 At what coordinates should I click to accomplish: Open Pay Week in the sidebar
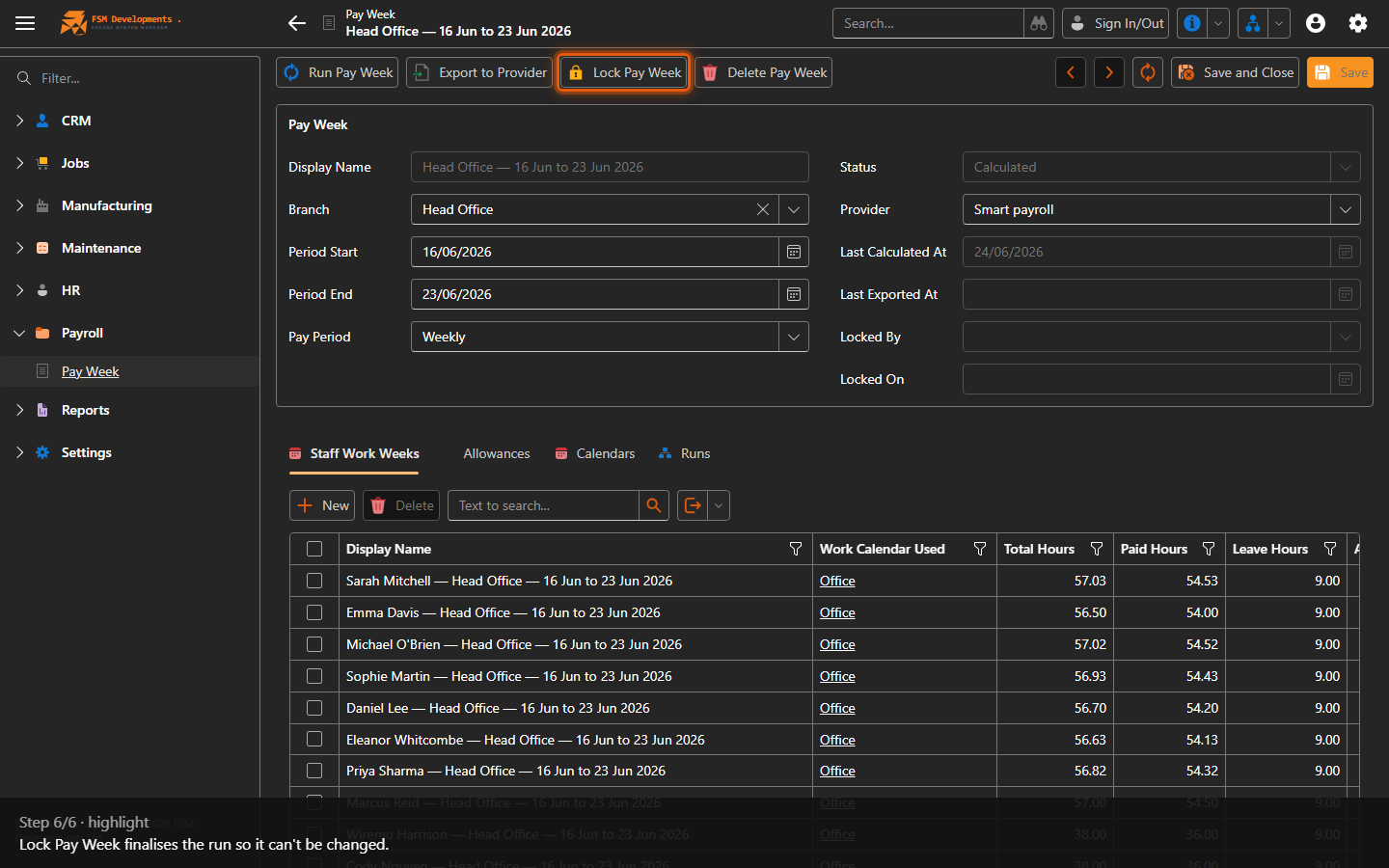tap(91, 371)
